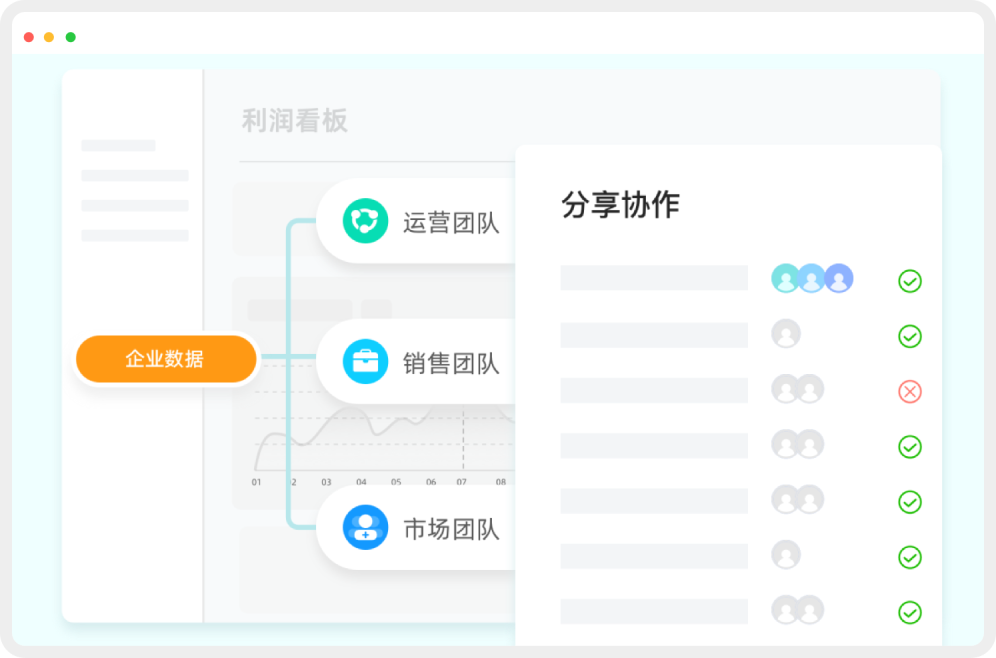Click the blue marketing team (市场团队) icon
The image size is (996, 658).
pyautogui.click(x=364, y=527)
